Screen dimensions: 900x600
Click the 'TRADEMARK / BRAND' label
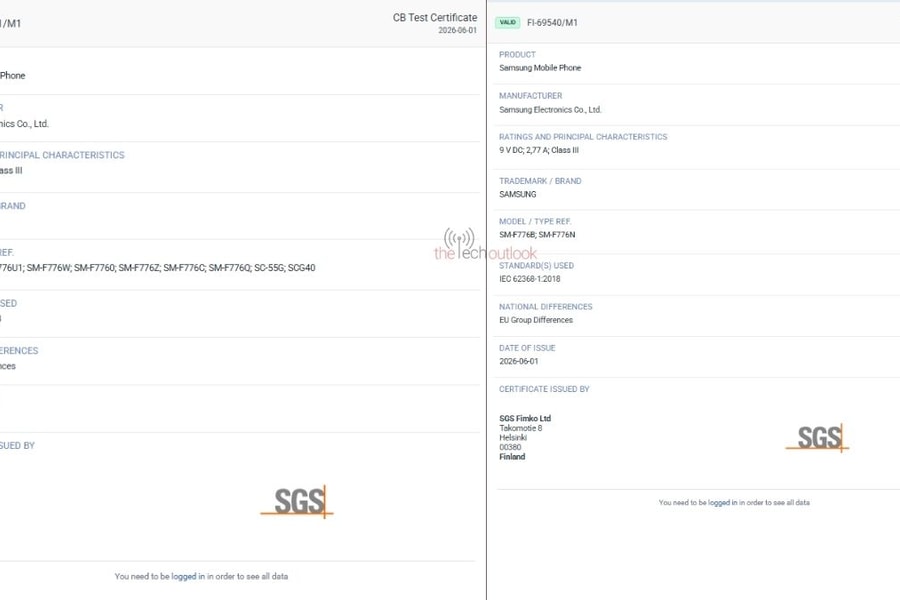click(x=540, y=181)
